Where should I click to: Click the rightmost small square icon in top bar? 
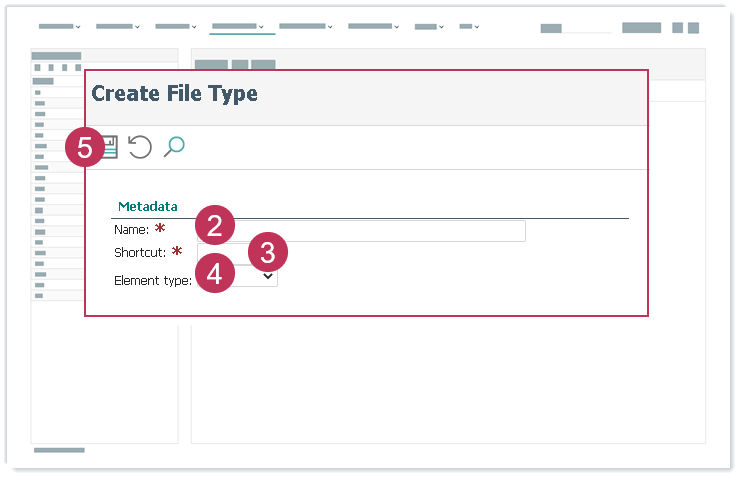(x=693, y=28)
